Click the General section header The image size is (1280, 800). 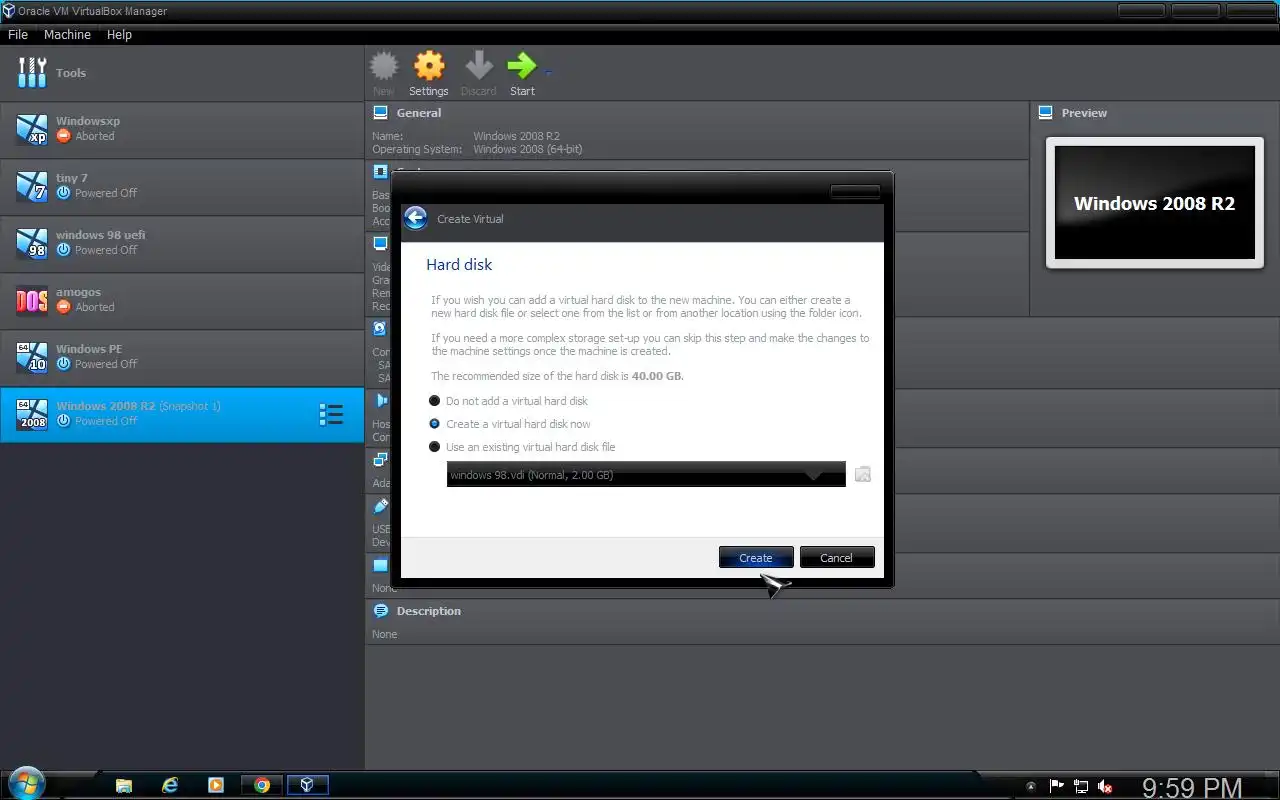pyautogui.click(x=419, y=113)
